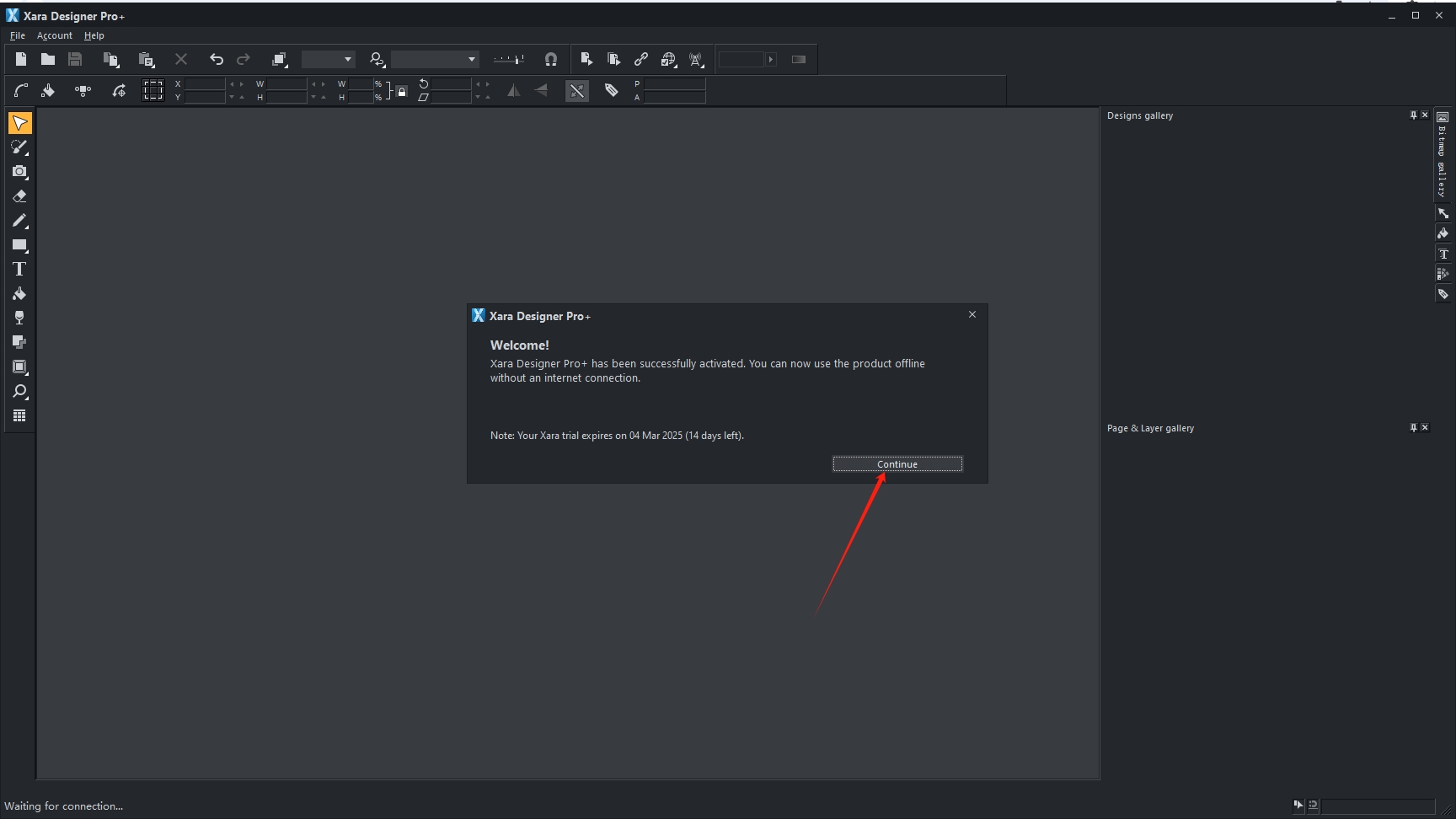This screenshot has width=1456, height=819.
Task: Click the 'Waiting for connection...' status text
Action: click(64, 806)
